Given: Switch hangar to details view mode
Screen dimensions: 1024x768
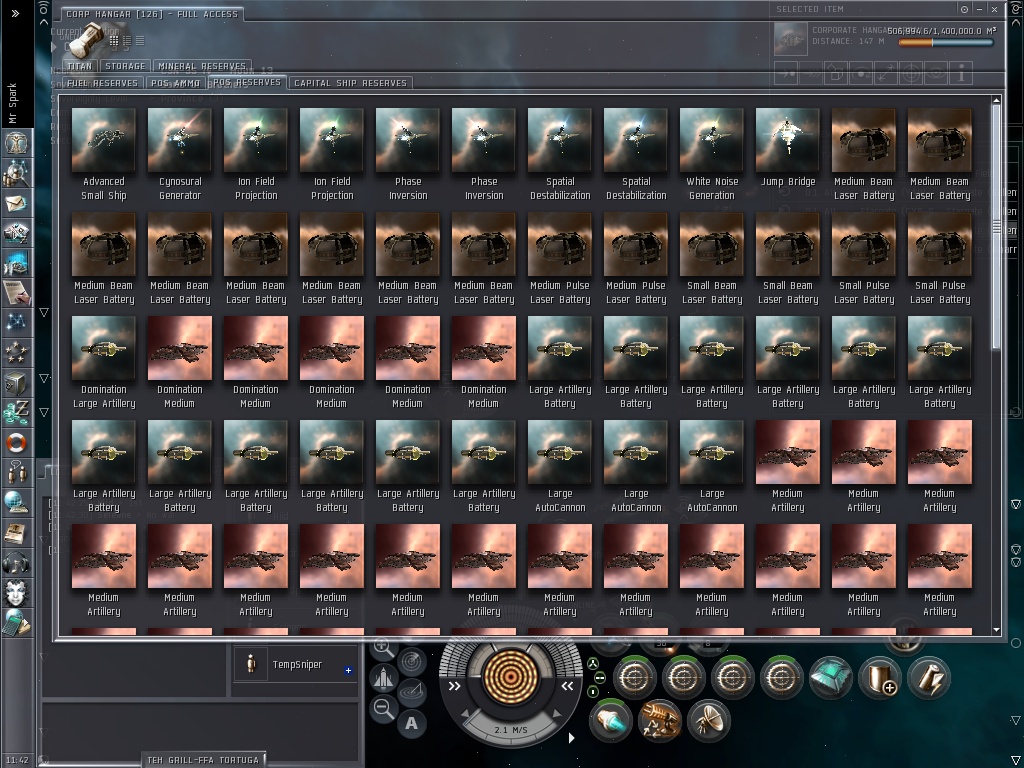Looking at the screenshot, I should point(127,40).
